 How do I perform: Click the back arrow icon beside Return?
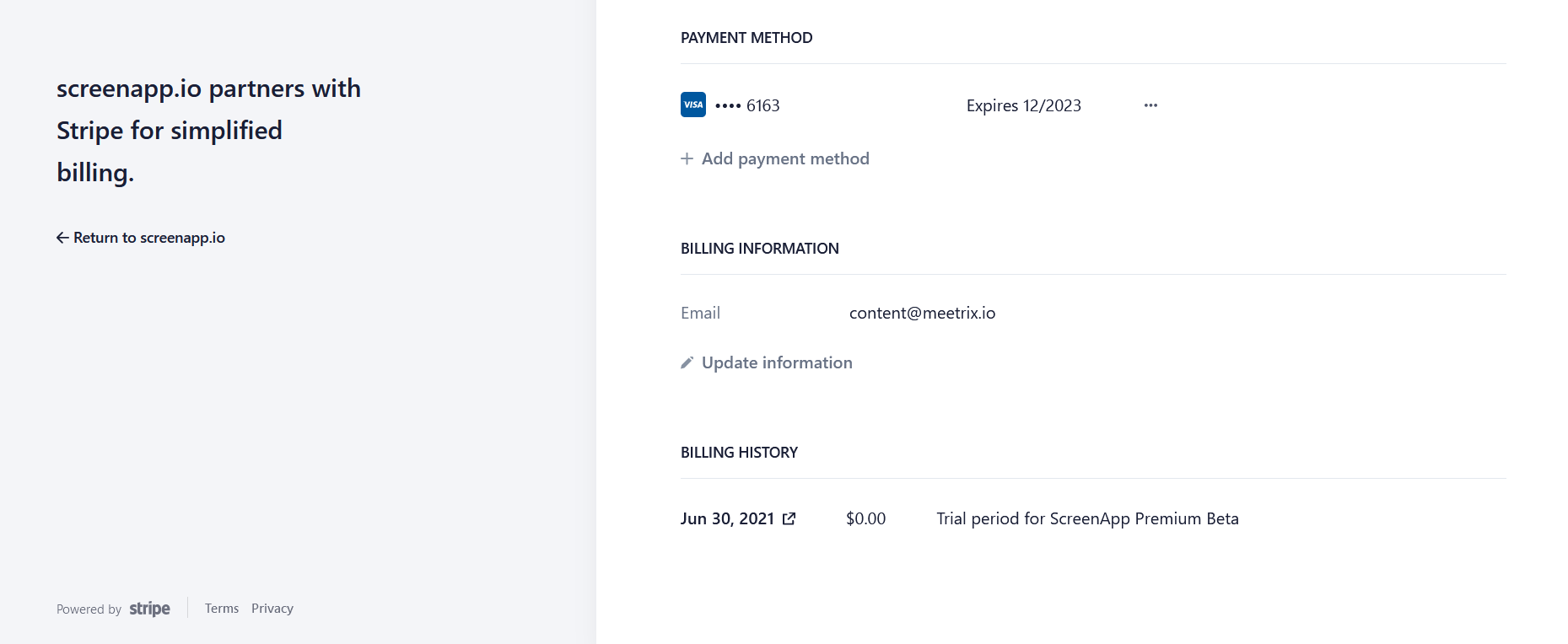62,238
